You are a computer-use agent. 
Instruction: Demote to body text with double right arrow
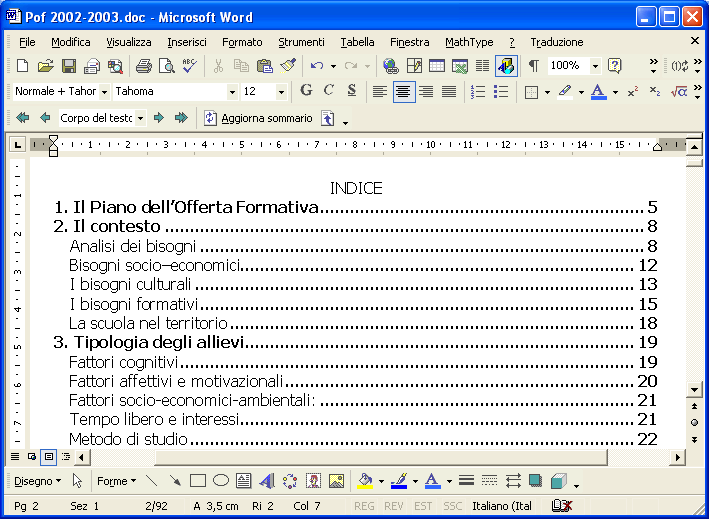pyautogui.click(x=181, y=118)
